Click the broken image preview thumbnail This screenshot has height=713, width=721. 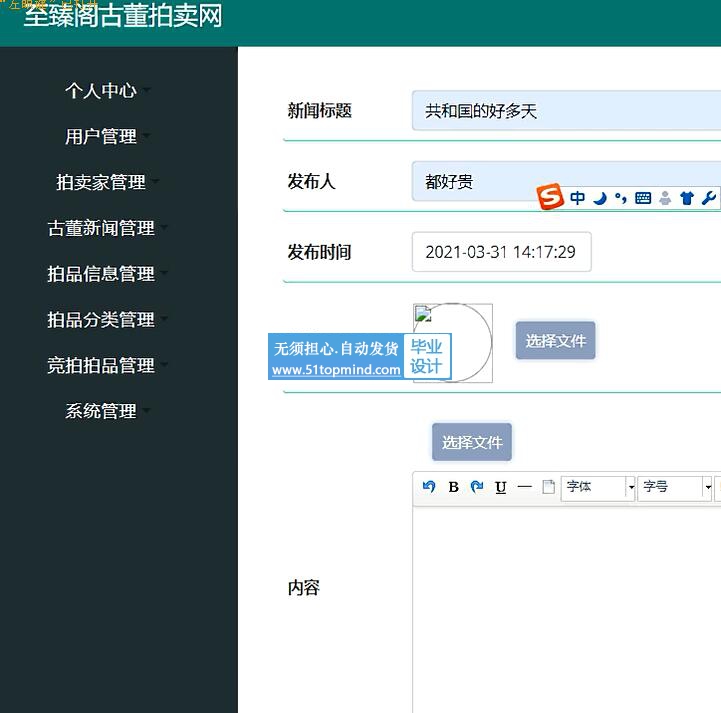coord(453,342)
